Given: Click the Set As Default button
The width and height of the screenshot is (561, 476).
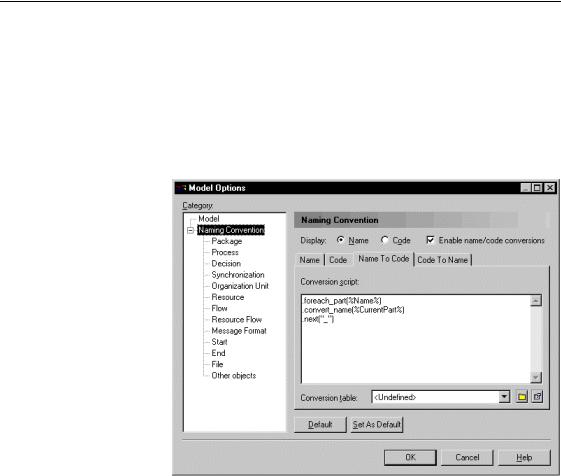Looking at the screenshot, I should click(376, 425).
